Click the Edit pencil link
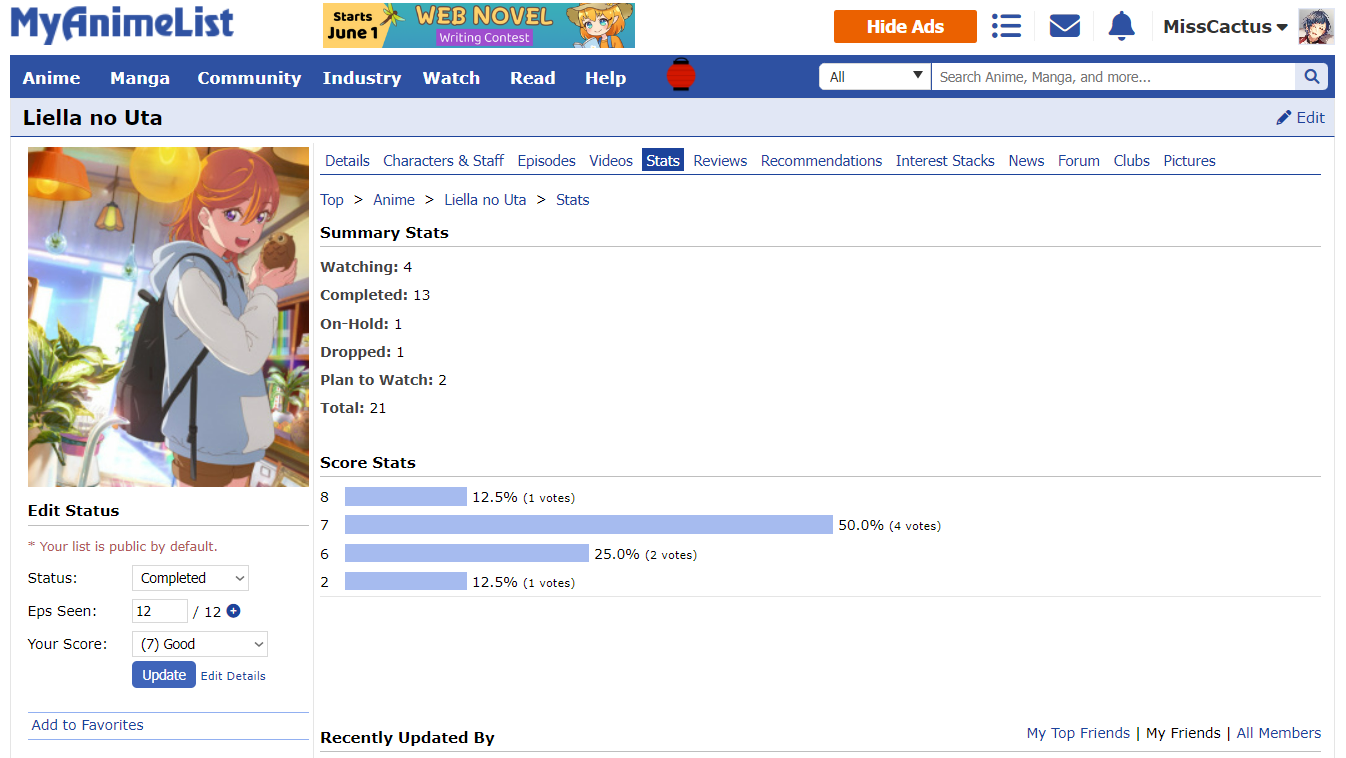Screen dimensions: 1346x758 (1300, 117)
